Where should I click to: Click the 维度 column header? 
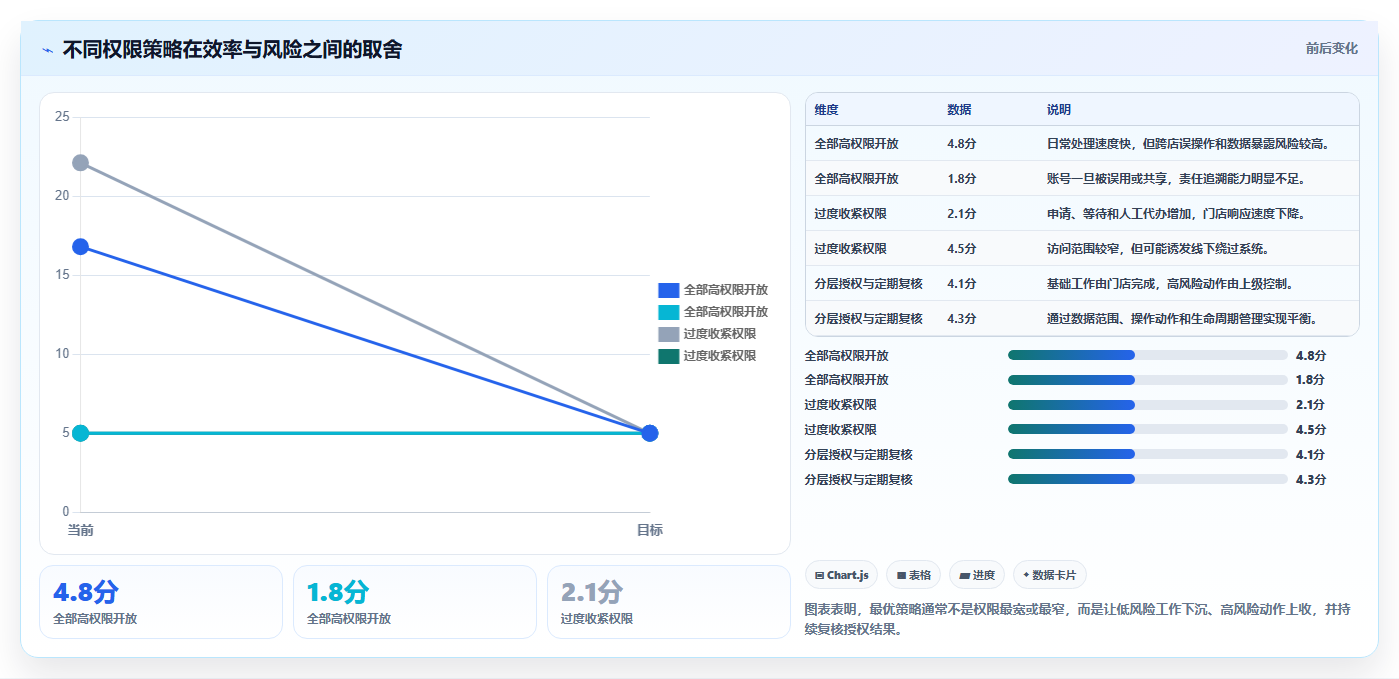click(x=826, y=110)
